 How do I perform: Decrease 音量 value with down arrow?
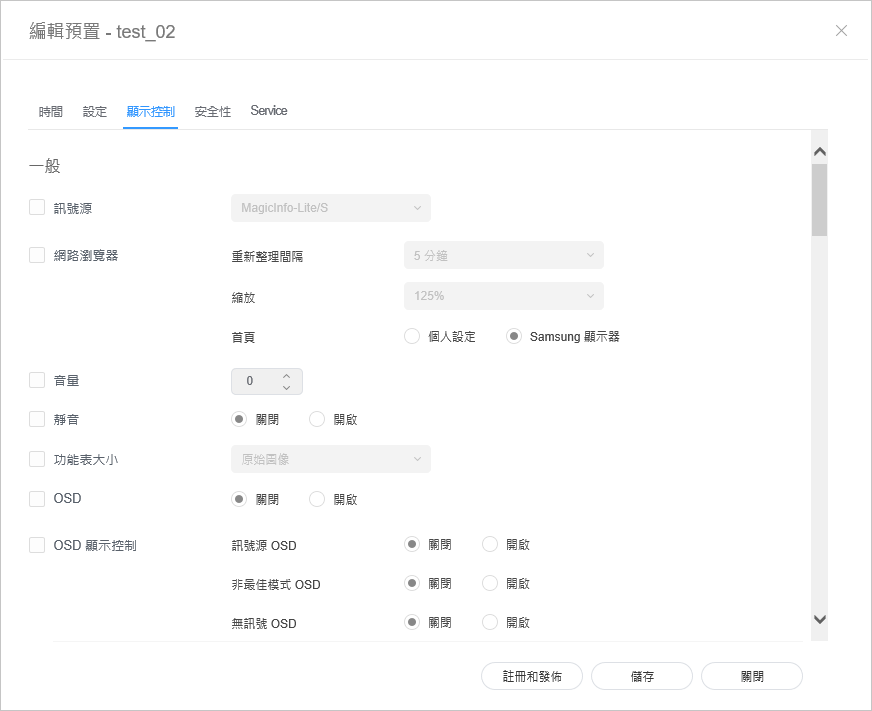286,387
